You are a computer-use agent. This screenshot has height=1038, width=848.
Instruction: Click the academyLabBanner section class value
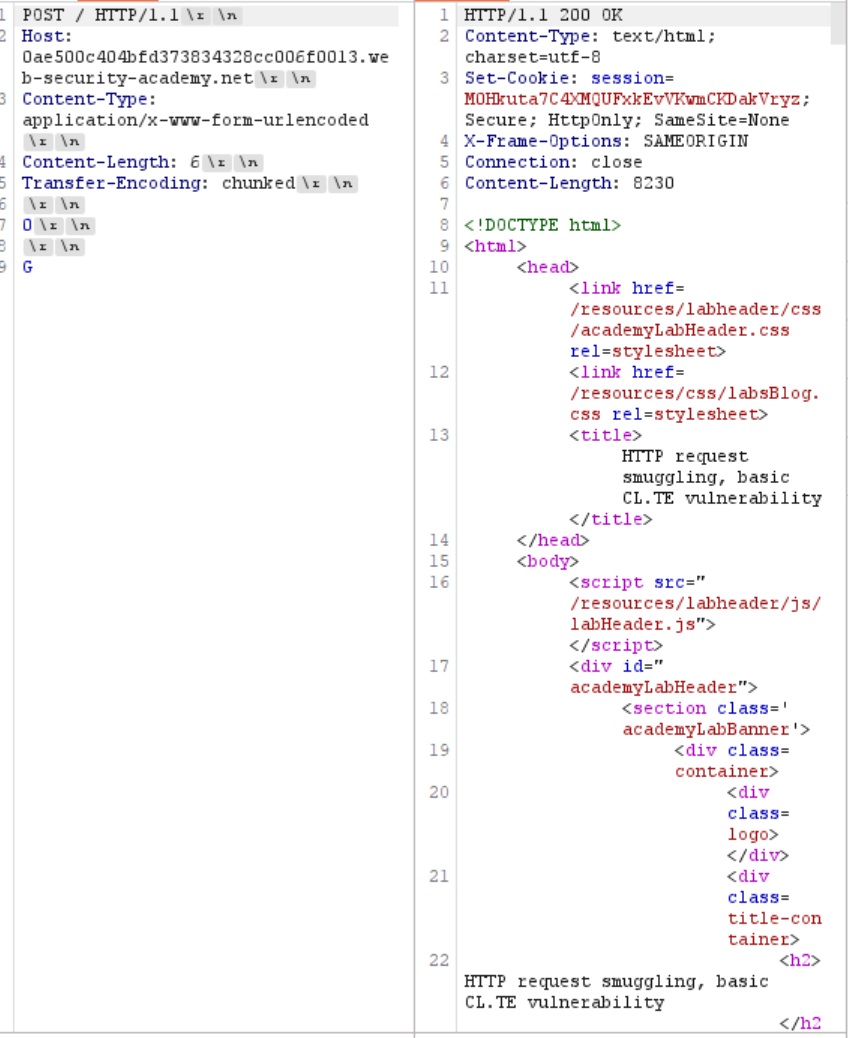[x=715, y=729]
